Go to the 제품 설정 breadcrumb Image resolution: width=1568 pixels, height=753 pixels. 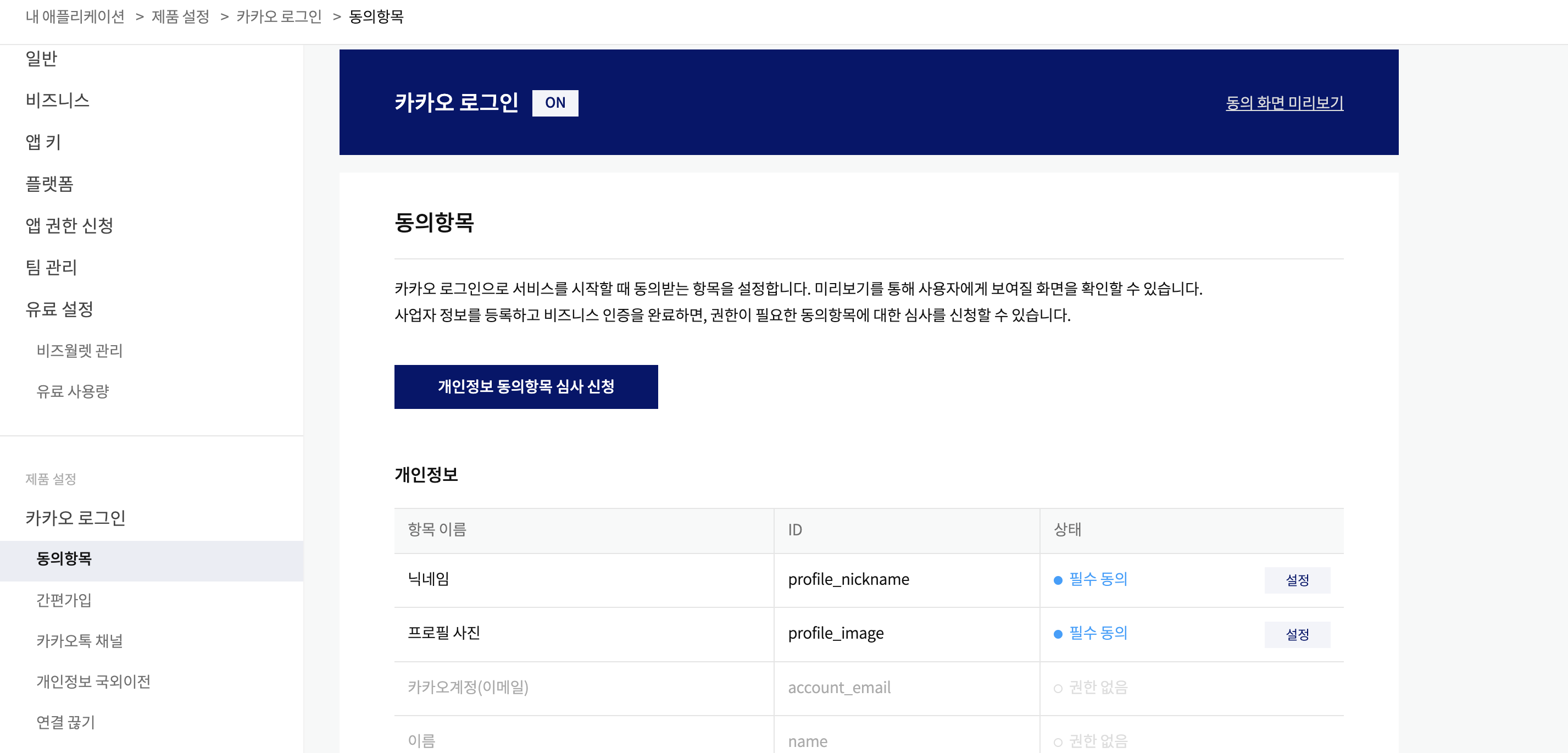(180, 16)
